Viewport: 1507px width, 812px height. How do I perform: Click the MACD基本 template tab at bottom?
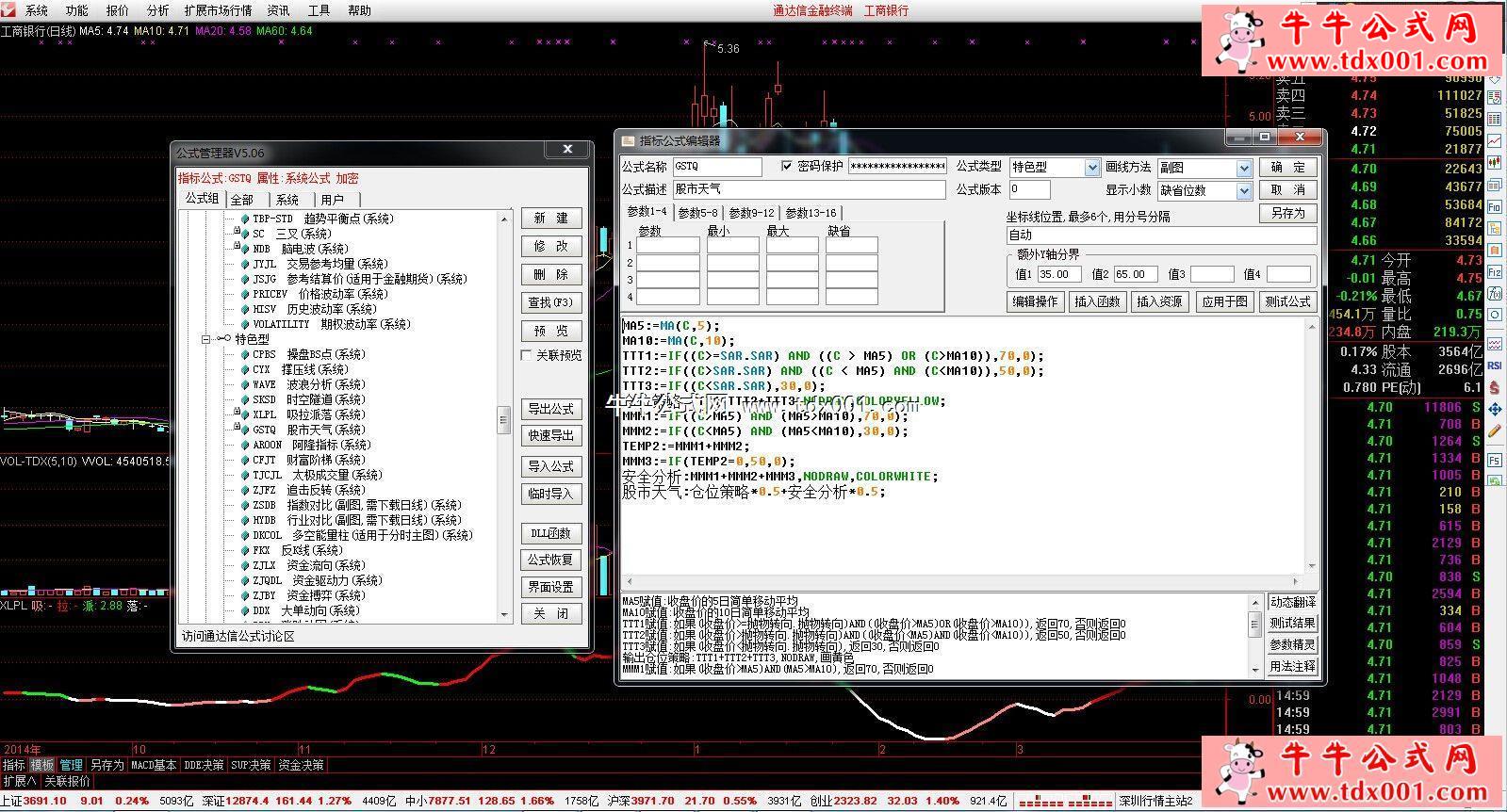(154, 765)
